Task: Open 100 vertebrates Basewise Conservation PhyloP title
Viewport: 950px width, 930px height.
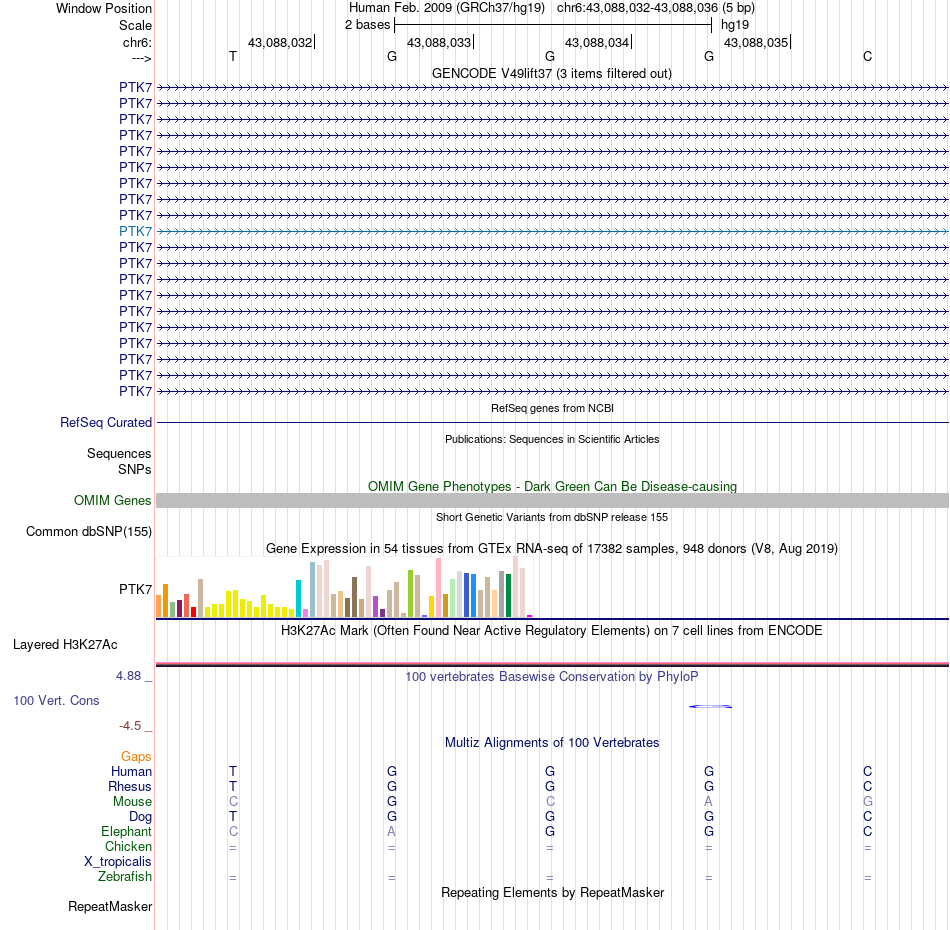Action: pyautogui.click(x=552, y=677)
